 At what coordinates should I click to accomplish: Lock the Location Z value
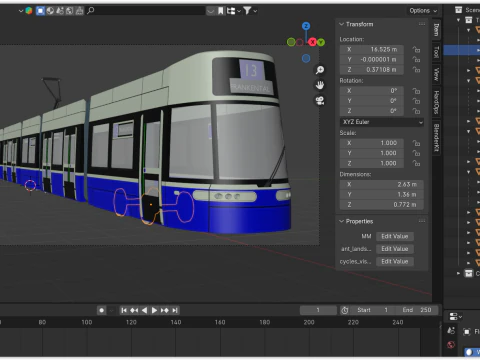pos(416,70)
